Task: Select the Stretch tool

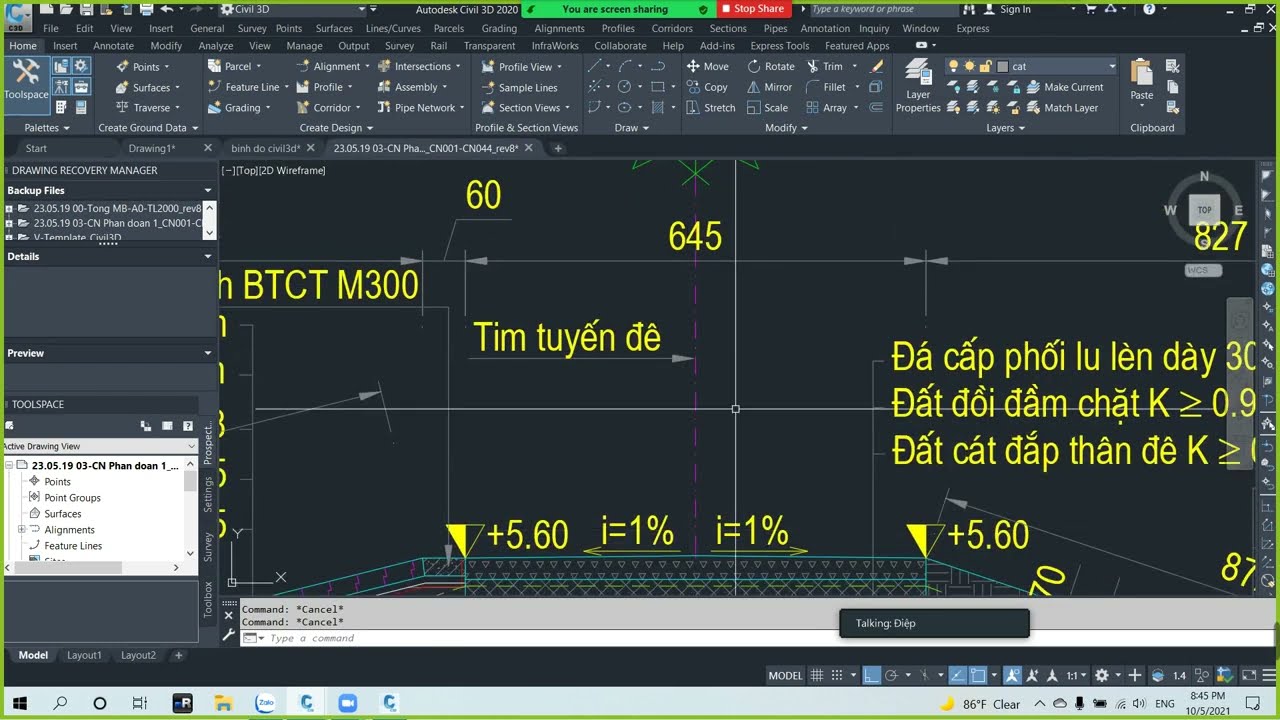Action: tap(710, 108)
